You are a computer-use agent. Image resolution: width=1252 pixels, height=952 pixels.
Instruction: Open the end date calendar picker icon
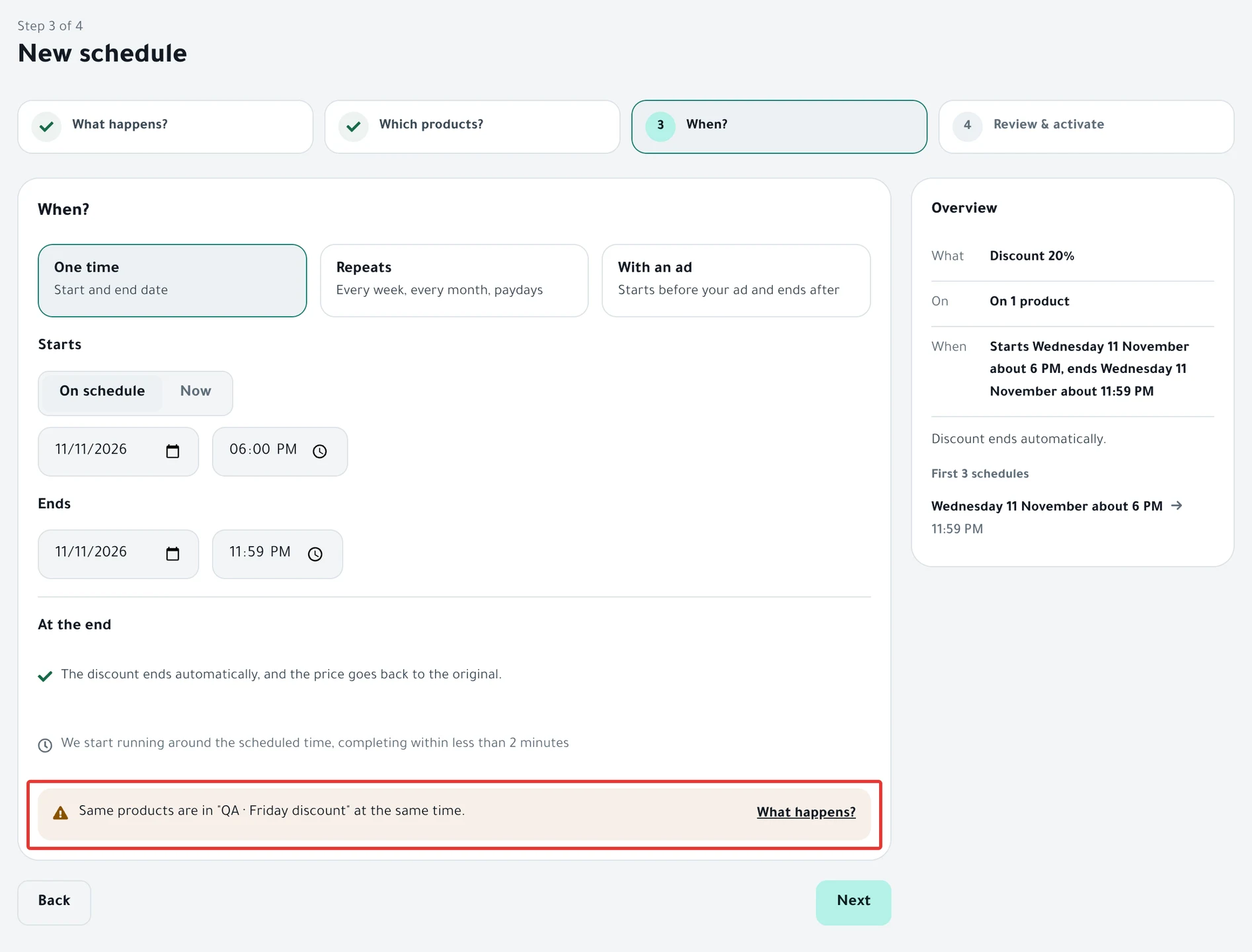pyautogui.click(x=173, y=554)
